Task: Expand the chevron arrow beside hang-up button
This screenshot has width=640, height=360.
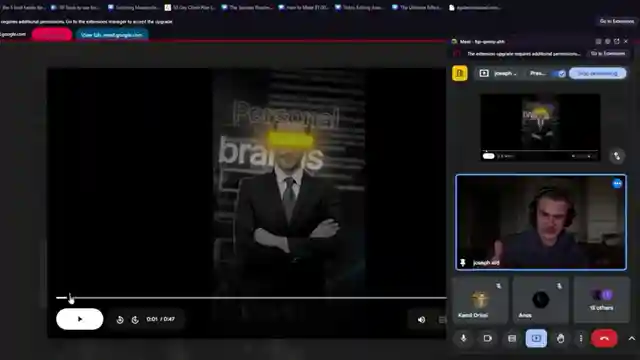Action: (x=631, y=338)
